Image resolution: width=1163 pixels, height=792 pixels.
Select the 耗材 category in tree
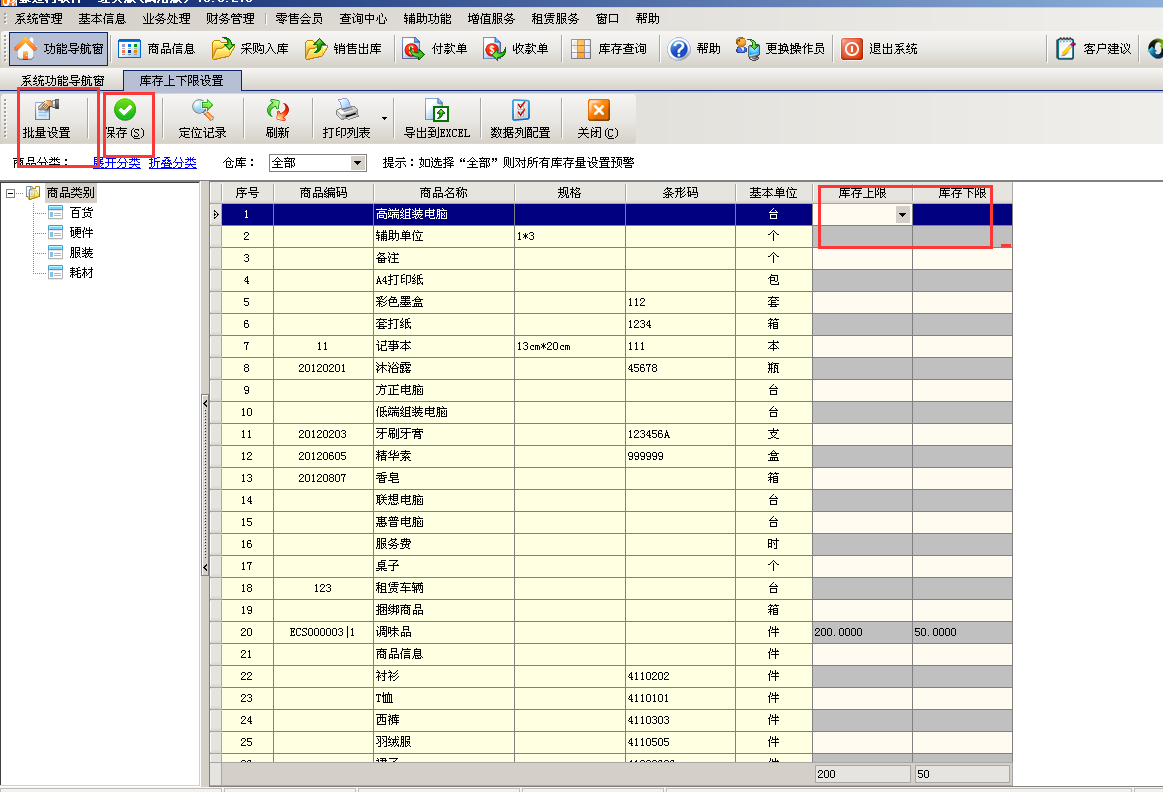tap(81, 273)
